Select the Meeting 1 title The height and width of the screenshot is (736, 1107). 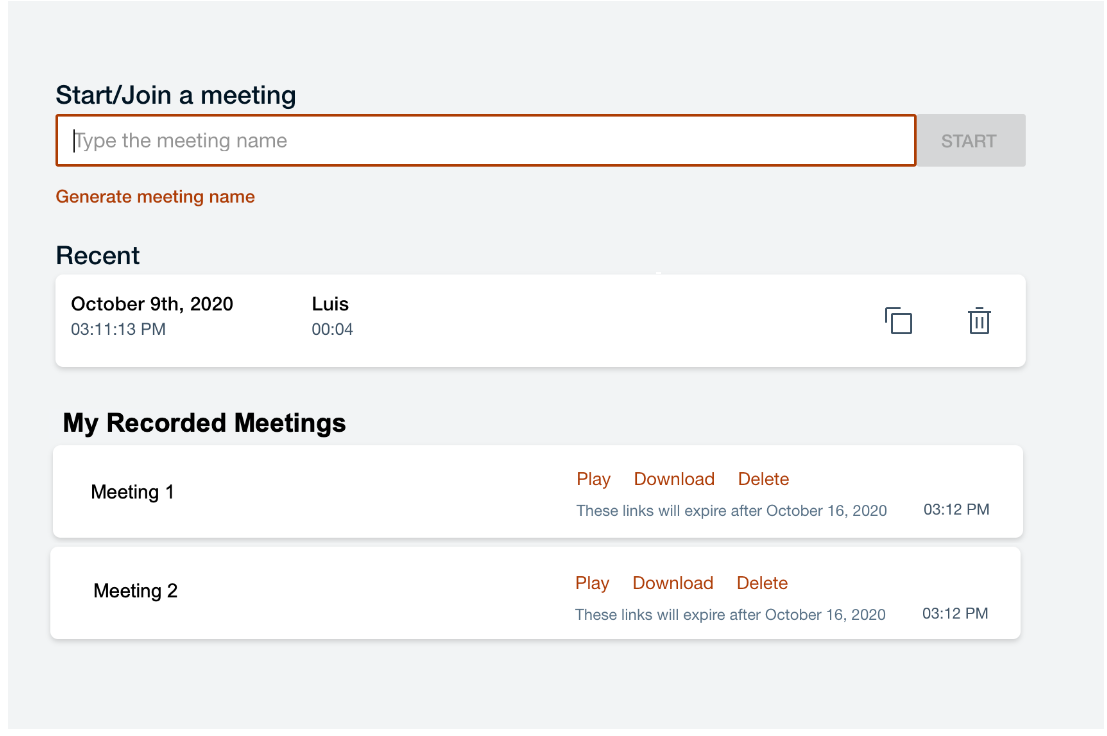click(132, 492)
